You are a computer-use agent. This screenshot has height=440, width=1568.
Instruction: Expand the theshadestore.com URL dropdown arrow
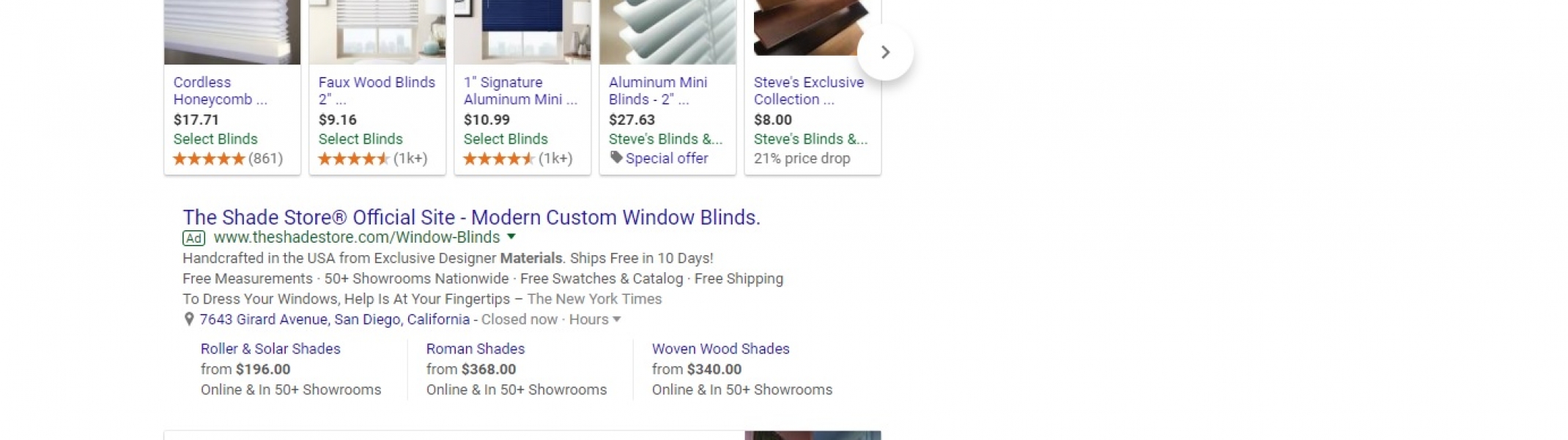pos(511,237)
